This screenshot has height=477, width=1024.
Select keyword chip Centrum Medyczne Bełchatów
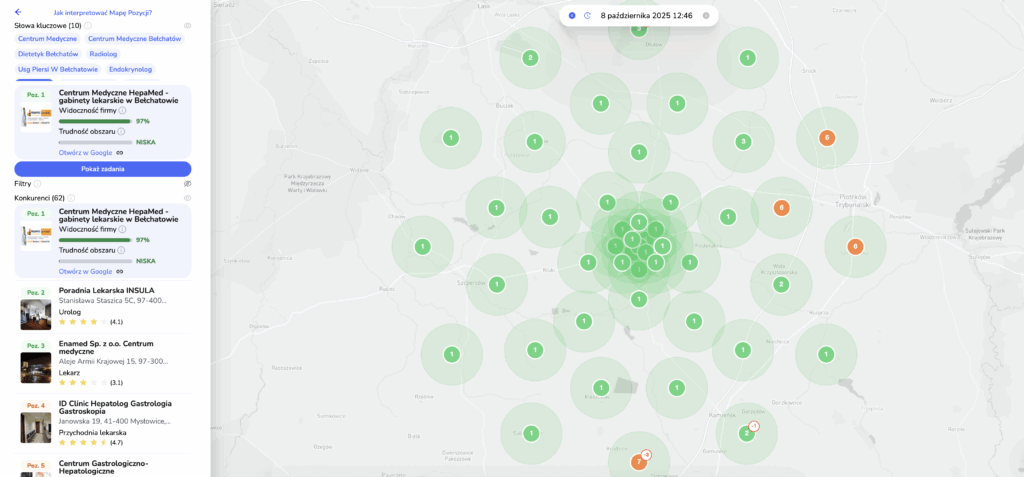pyautogui.click(x=136, y=39)
